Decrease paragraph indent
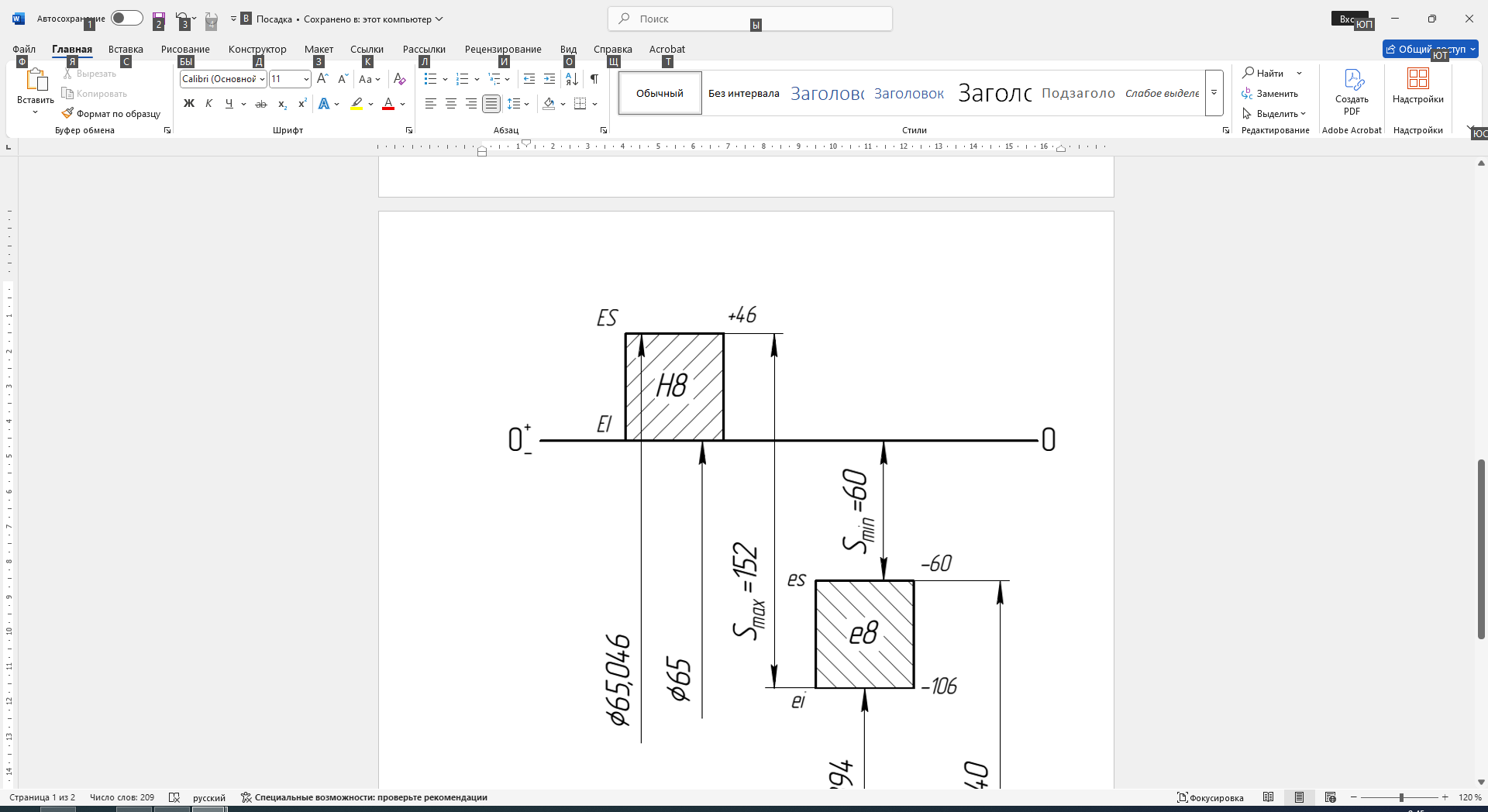1488x812 pixels. click(x=529, y=78)
